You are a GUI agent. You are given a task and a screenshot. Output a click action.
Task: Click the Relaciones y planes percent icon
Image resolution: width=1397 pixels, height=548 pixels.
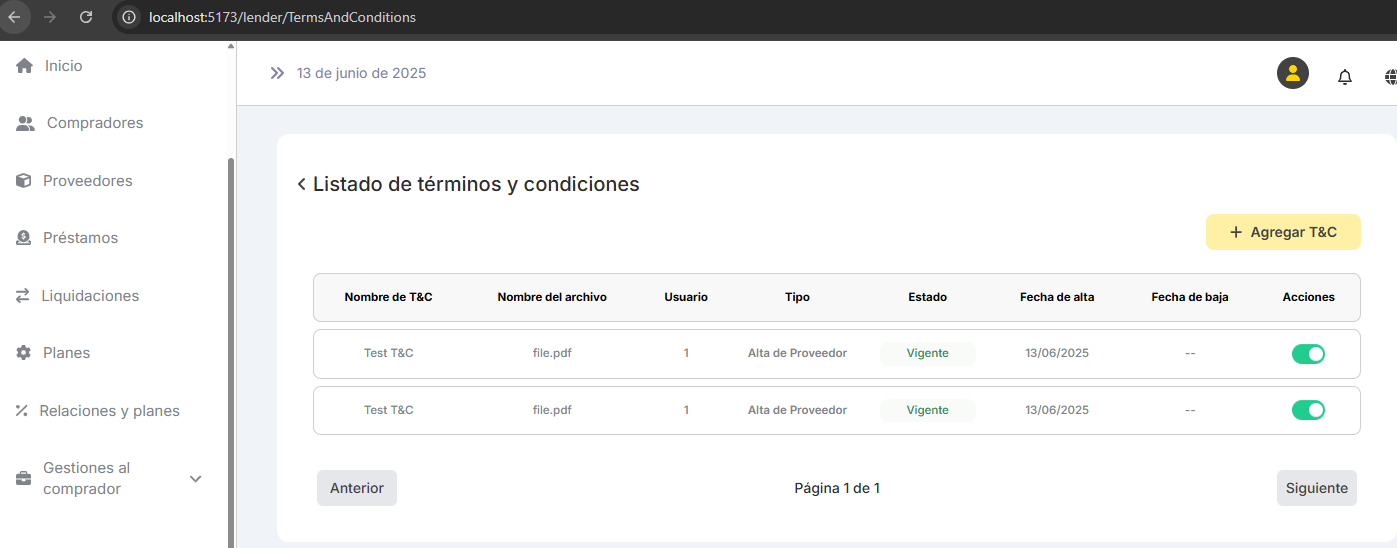[x=22, y=411]
